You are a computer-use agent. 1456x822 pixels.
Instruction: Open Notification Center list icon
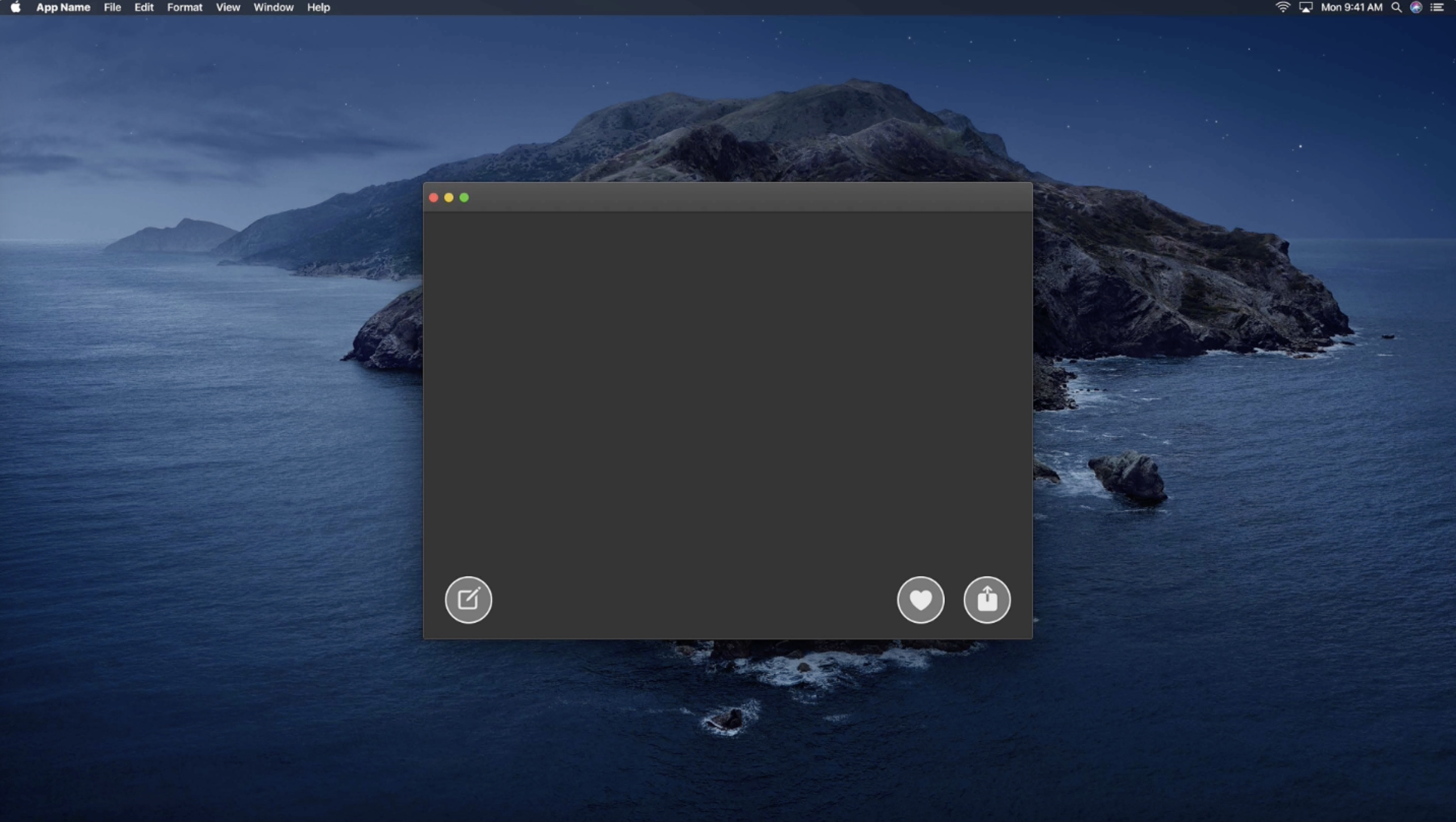point(1437,7)
